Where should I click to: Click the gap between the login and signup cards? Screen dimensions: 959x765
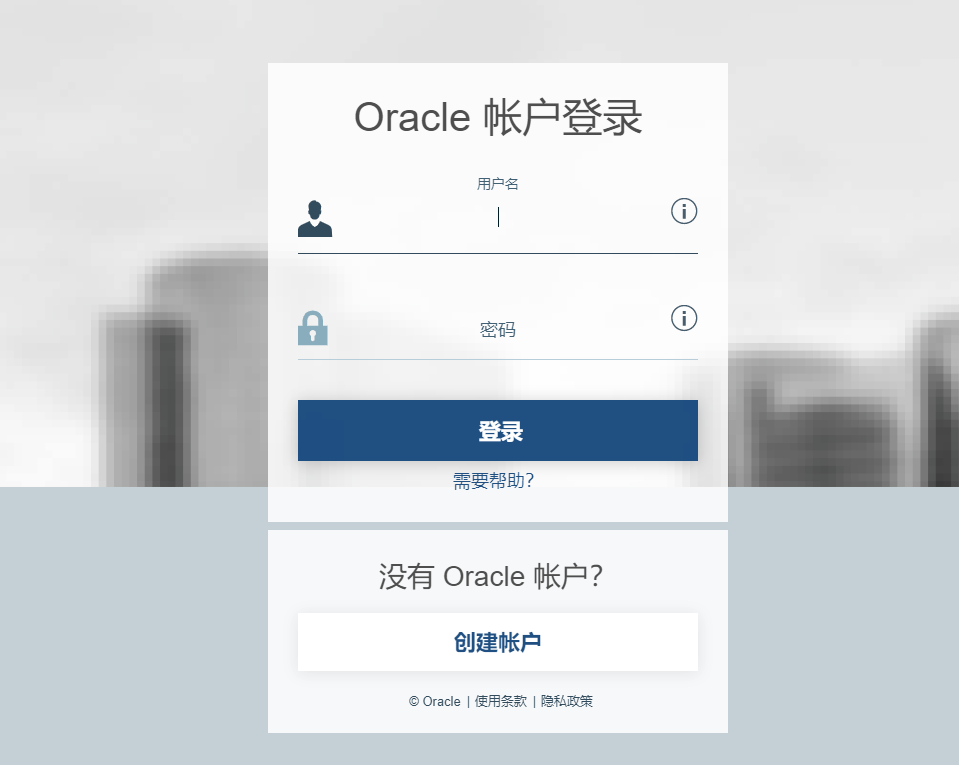[x=498, y=526]
